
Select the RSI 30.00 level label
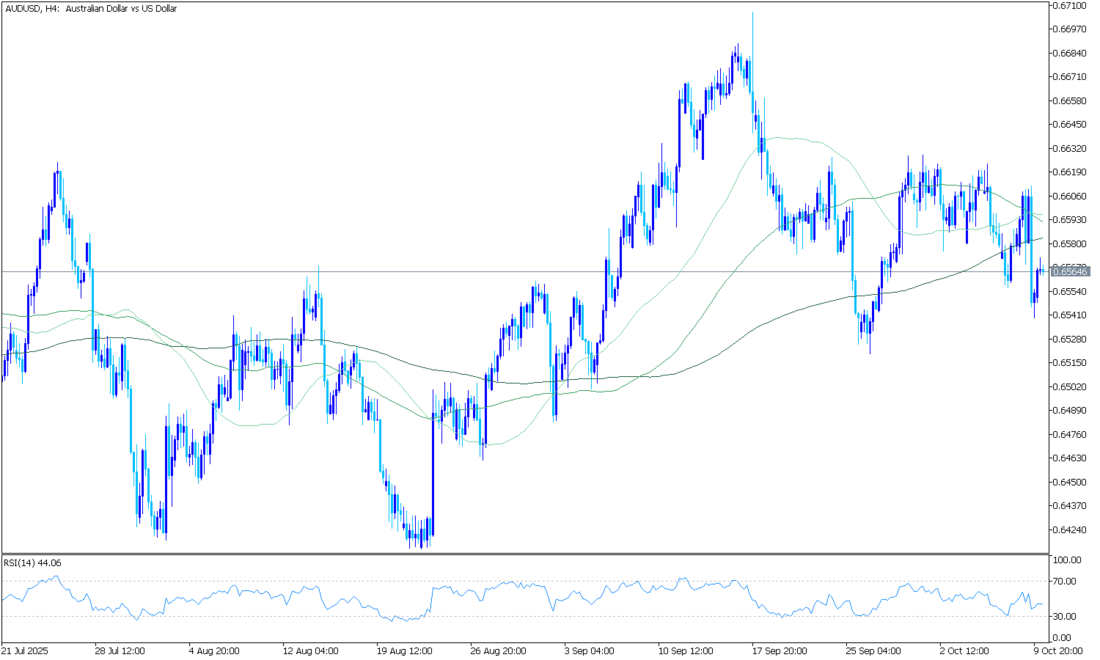(1066, 616)
